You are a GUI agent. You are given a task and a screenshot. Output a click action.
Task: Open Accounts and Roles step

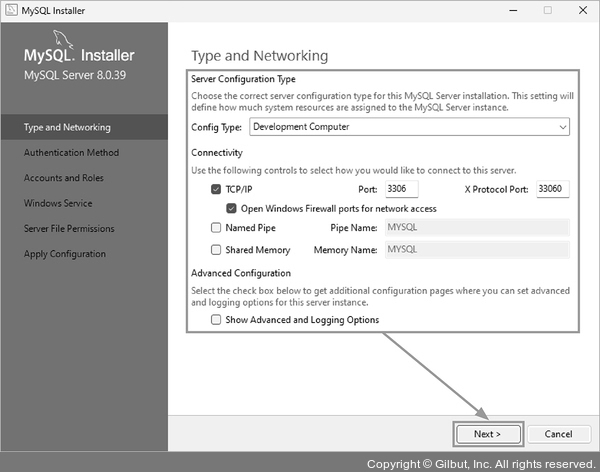point(64,178)
